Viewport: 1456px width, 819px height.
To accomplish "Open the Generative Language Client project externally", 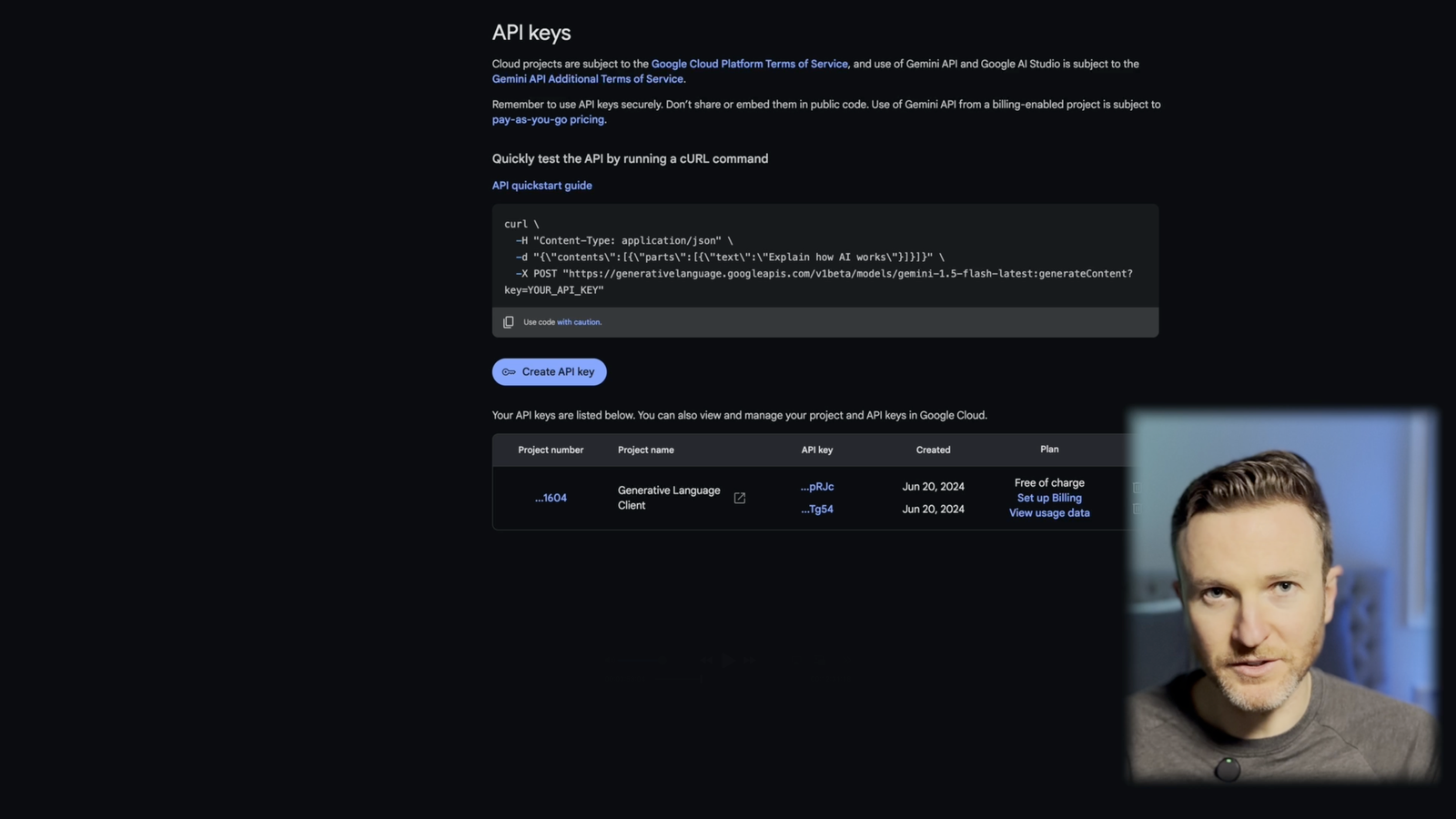I will click(x=739, y=498).
